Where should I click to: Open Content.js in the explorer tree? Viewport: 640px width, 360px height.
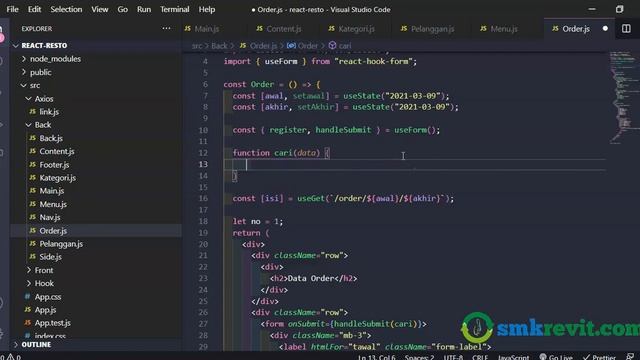[57, 151]
